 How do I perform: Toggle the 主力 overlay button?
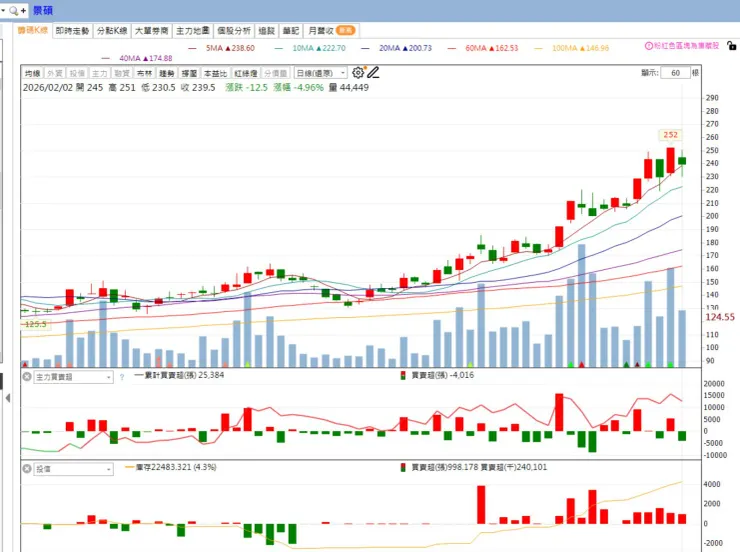pos(100,73)
